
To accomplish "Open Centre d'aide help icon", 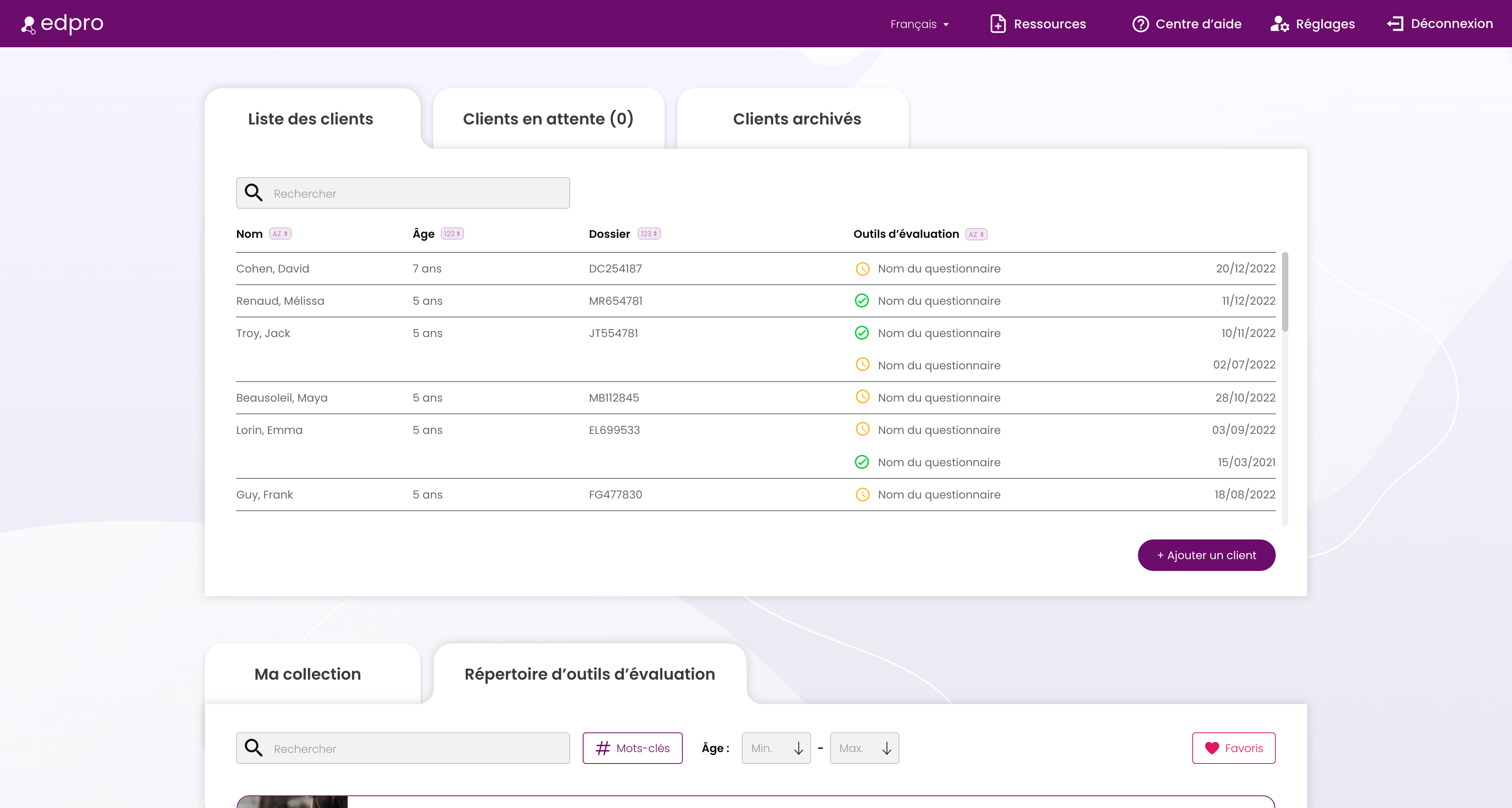I will point(1140,24).
